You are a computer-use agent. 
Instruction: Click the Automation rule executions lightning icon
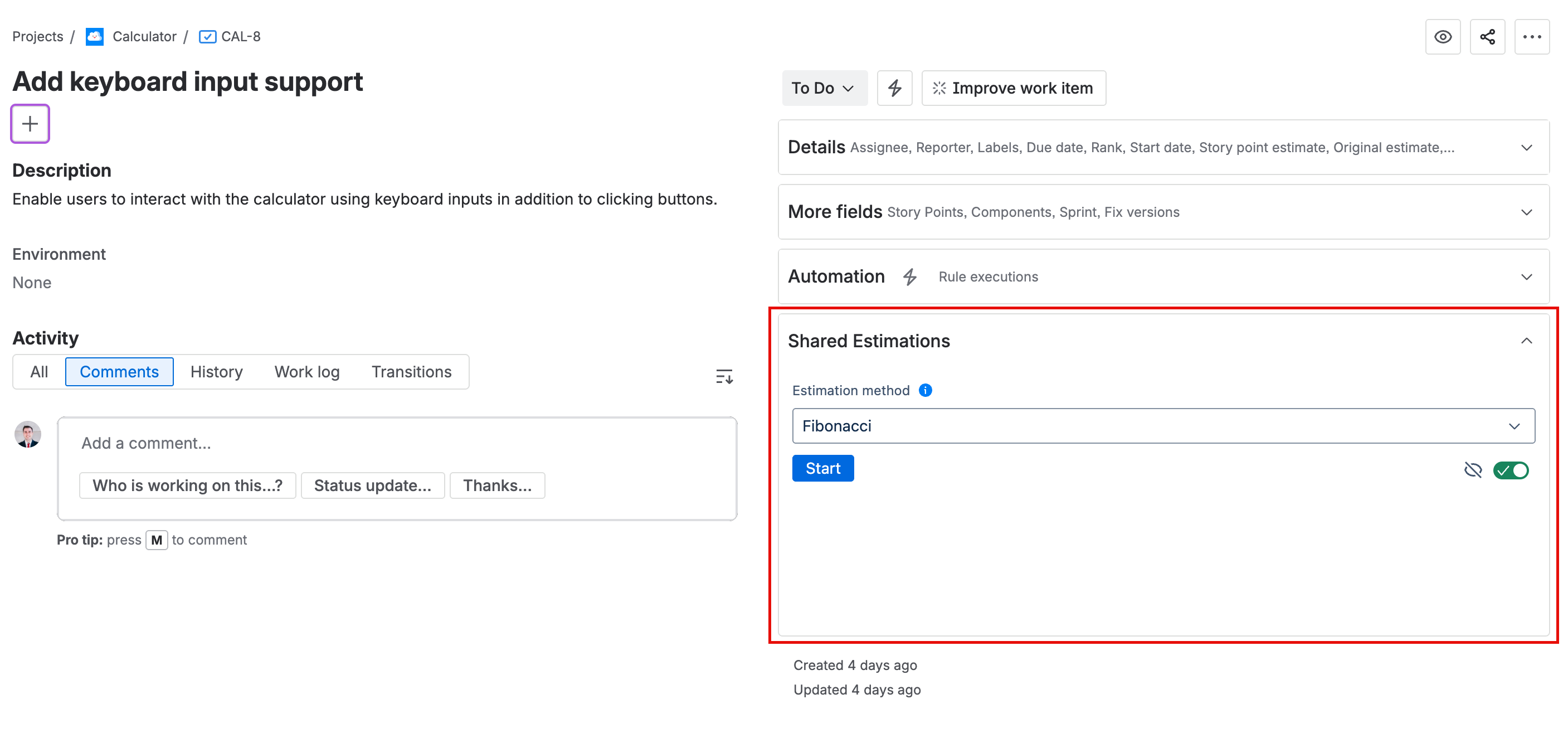[909, 277]
